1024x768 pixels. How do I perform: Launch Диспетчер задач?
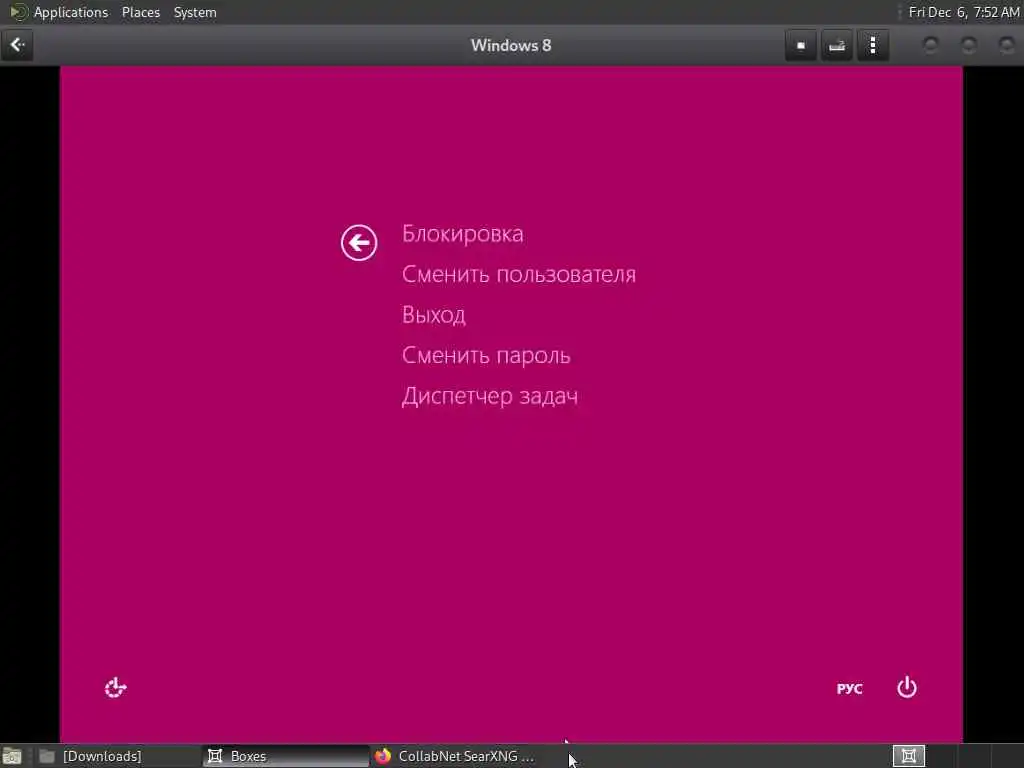pyautogui.click(x=490, y=396)
